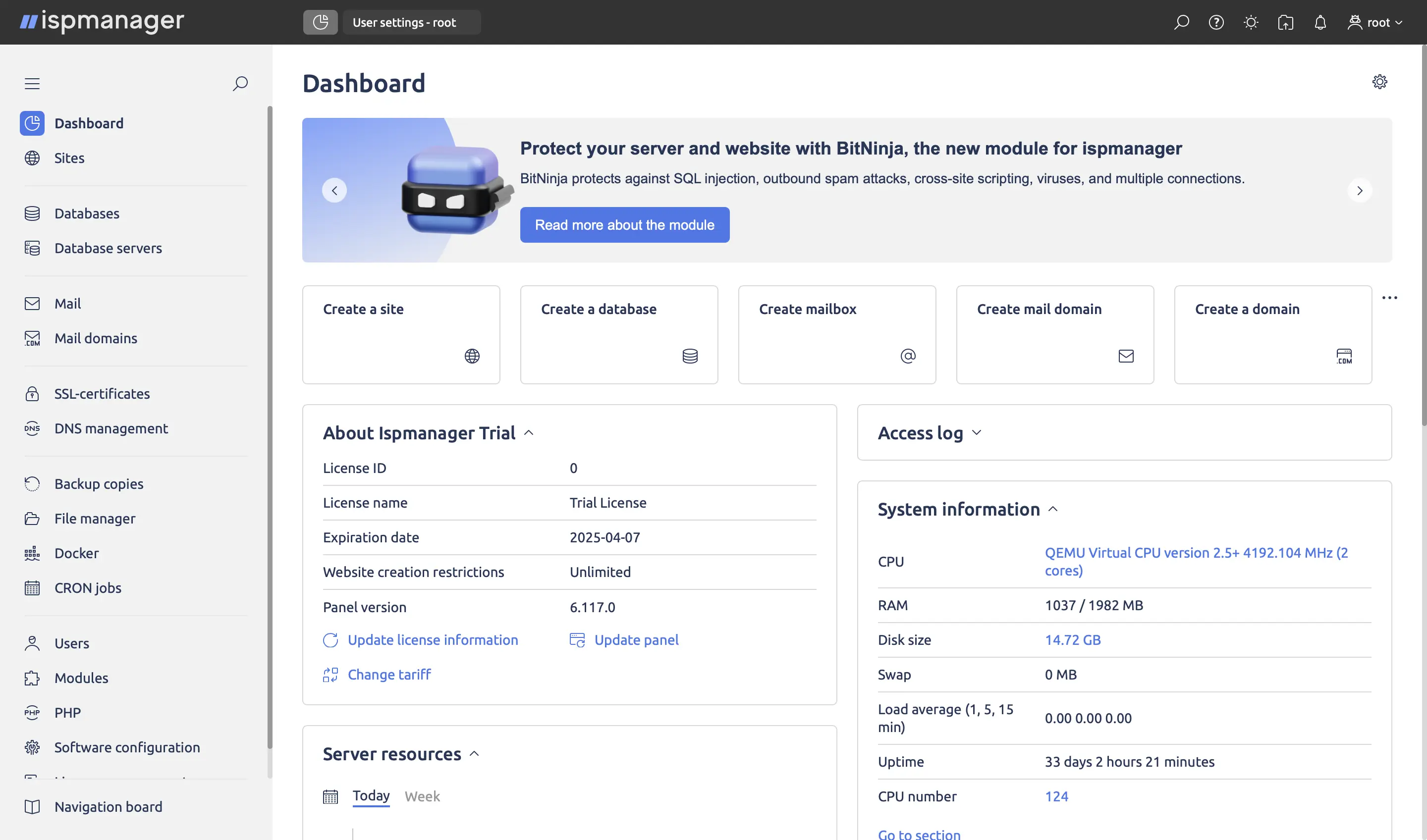The width and height of the screenshot is (1427, 840).
Task: Open DNS management
Action: tap(111, 428)
